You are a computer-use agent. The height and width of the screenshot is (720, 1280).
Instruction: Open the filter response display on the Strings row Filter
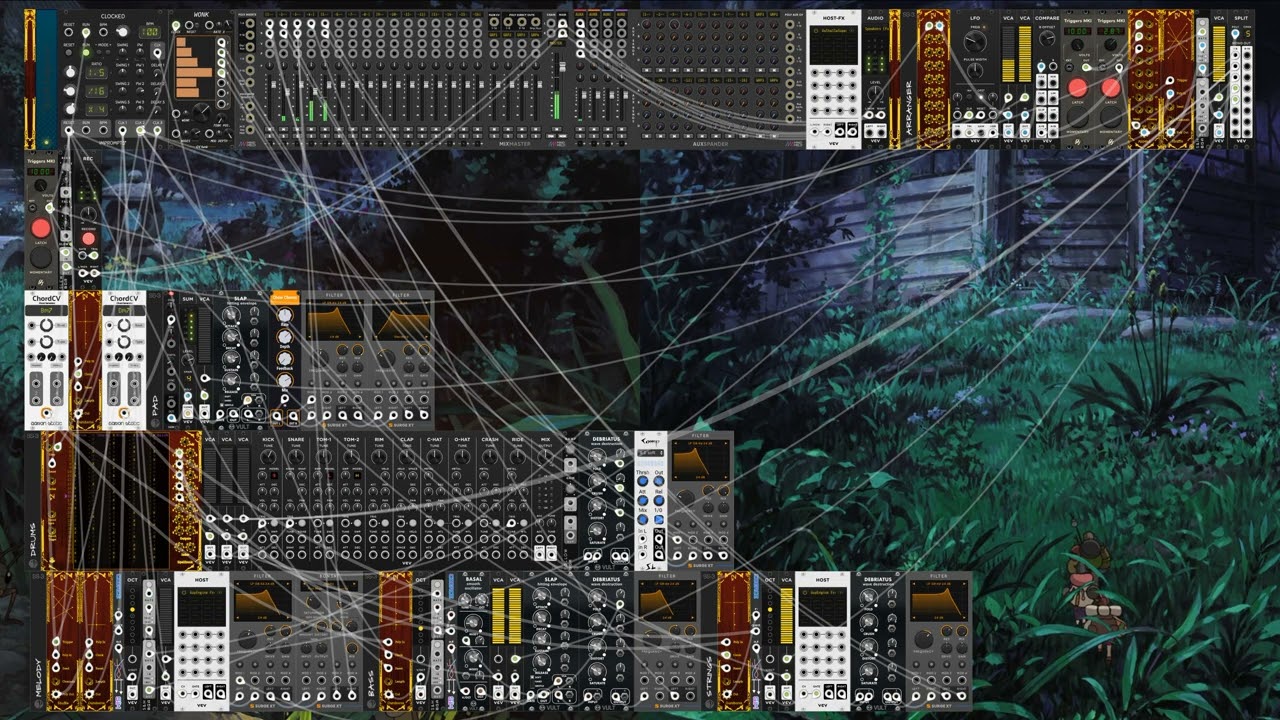click(939, 601)
